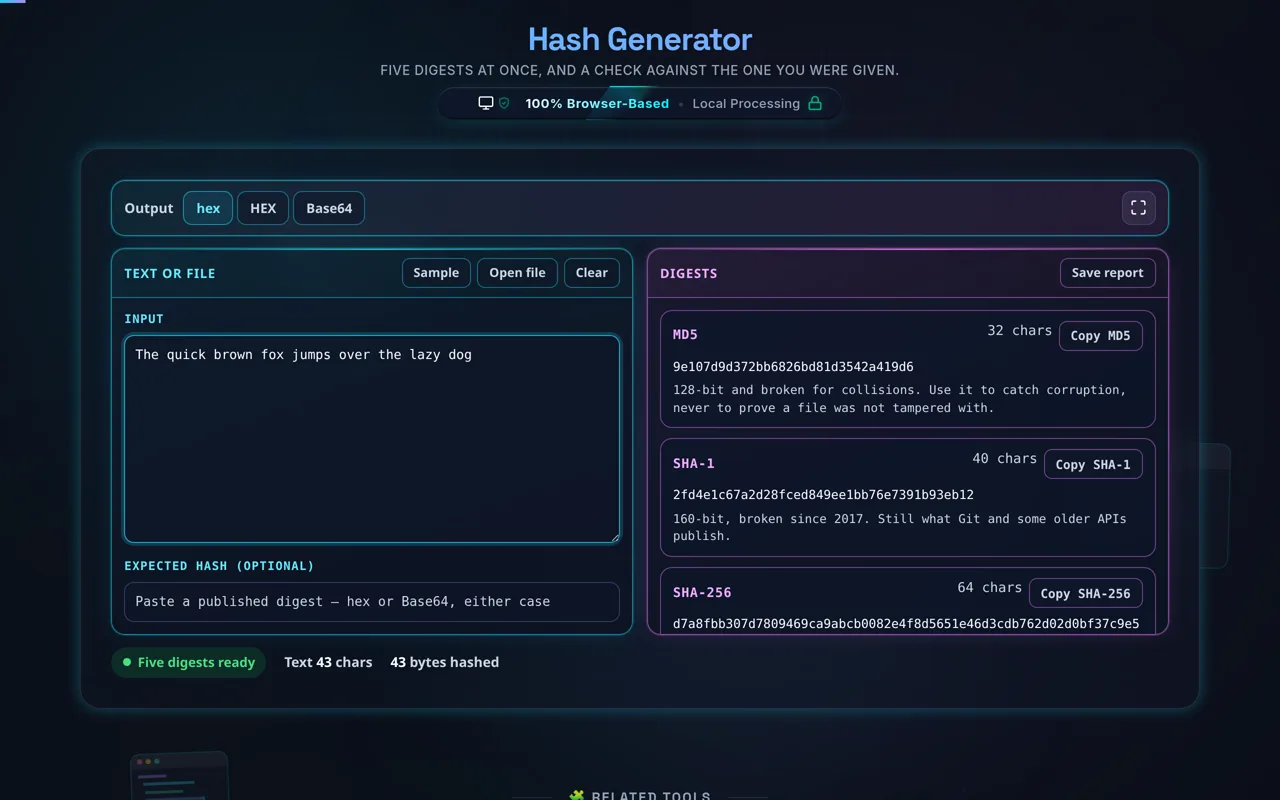Image resolution: width=1280 pixels, height=800 pixels.
Task: Load the Sample text
Action: tap(436, 273)
